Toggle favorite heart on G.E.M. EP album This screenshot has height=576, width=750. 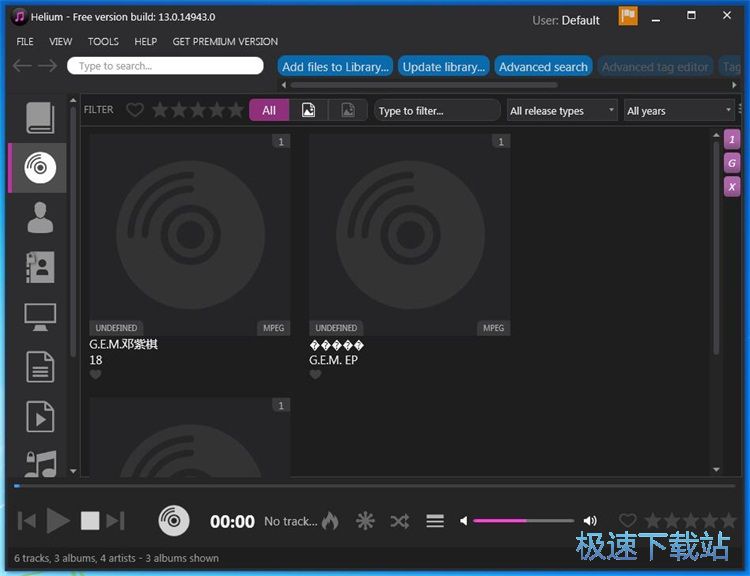(315, 375)
